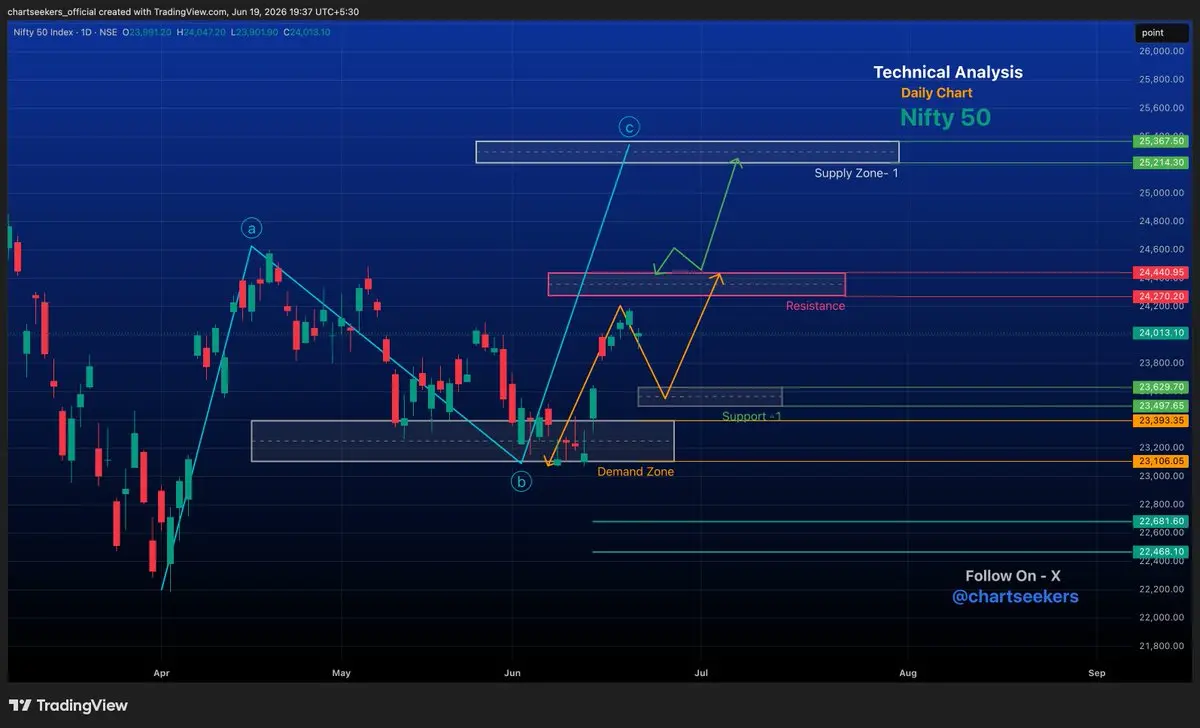Select the 23,629.70 green price tag
Screen dimensions: 1200x728
[1160, 387]
